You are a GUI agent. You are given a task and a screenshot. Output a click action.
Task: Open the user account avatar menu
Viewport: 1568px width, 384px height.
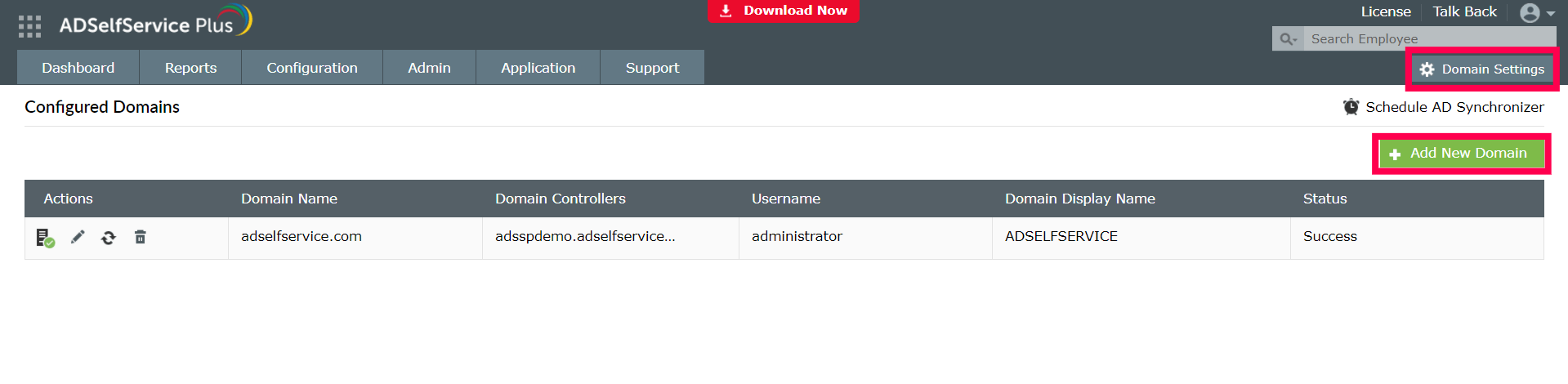[x=1537, y=13]
